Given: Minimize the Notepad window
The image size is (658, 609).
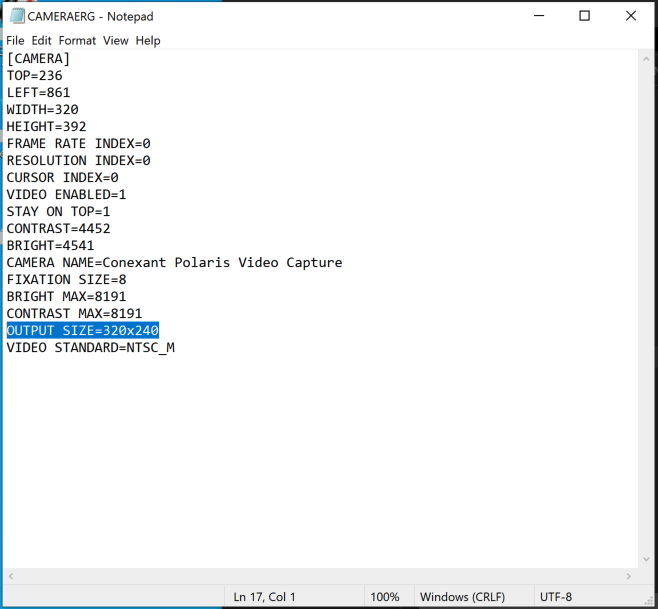Looking at the screenshot, I should point(539,16).
